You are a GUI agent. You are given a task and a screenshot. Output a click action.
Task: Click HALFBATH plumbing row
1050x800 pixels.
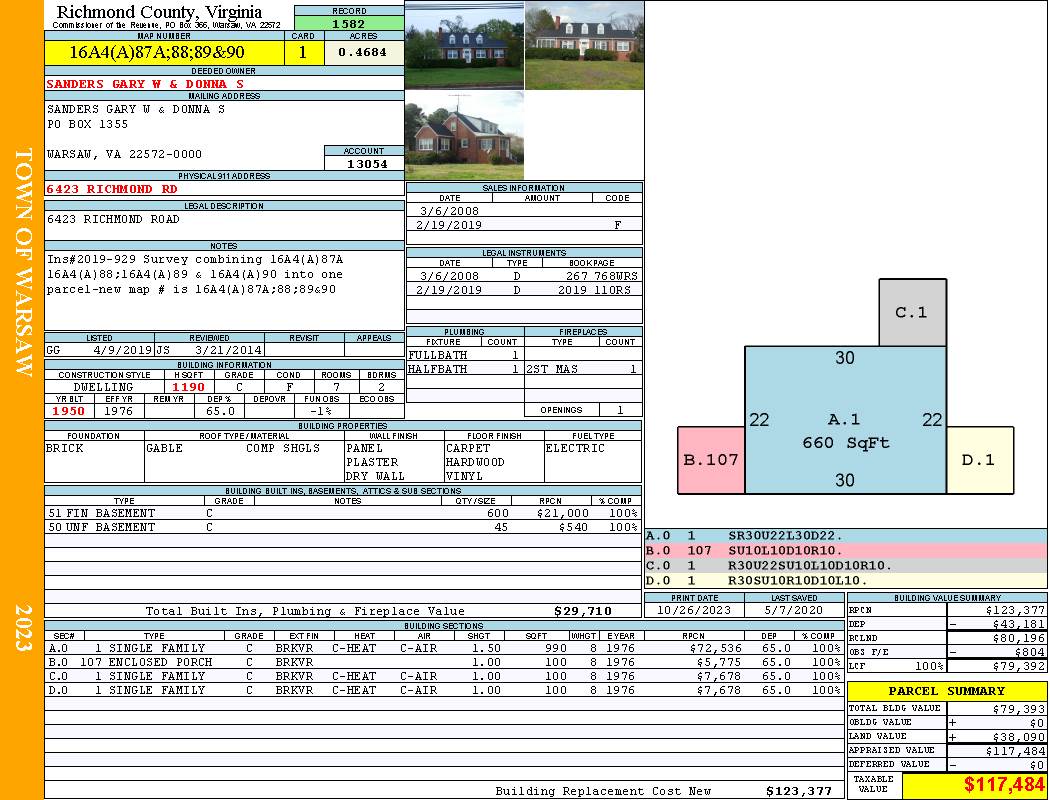pos(465,369)
